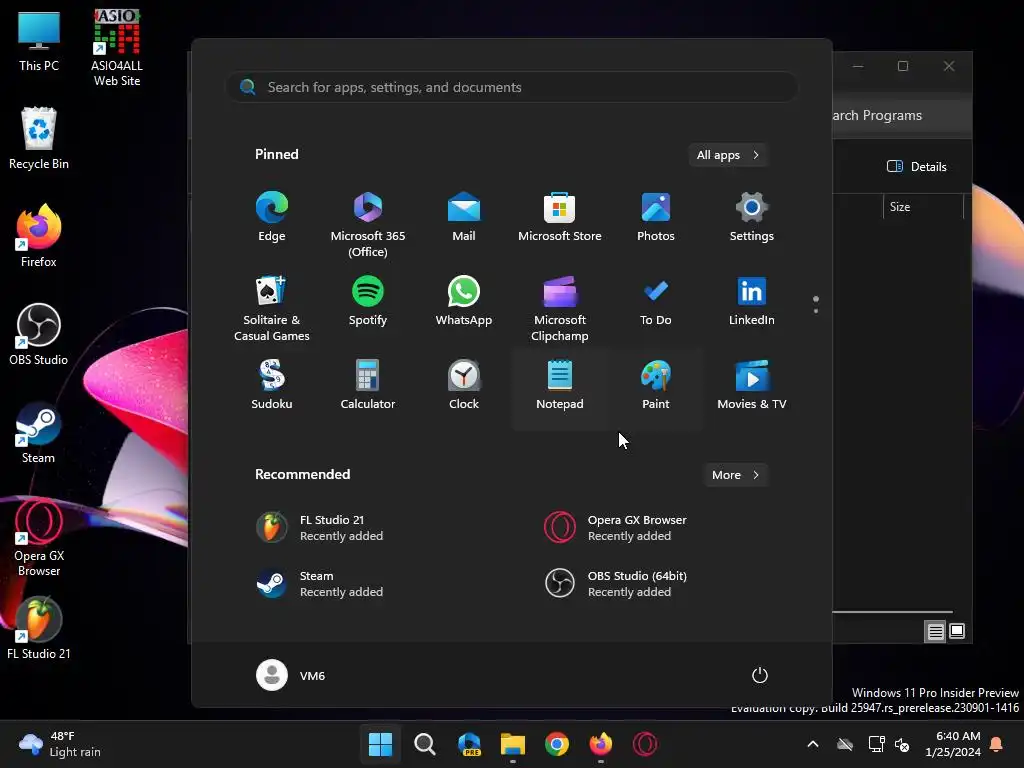Open the notification bell icon
1024x768 pixels.
coord(997,744)
